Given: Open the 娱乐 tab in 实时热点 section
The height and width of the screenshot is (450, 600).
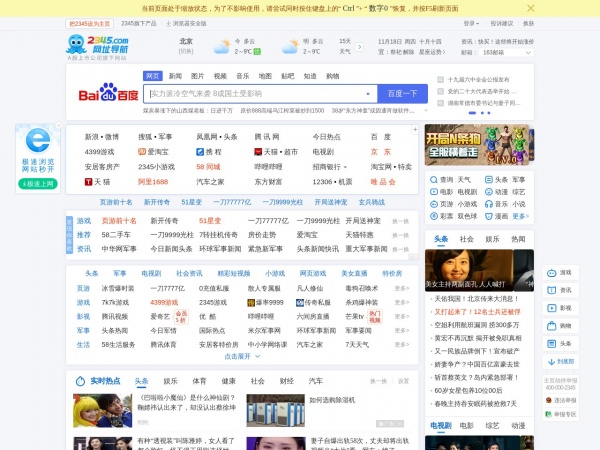Looking at the screenshot, I should click(x=170, y=381).
